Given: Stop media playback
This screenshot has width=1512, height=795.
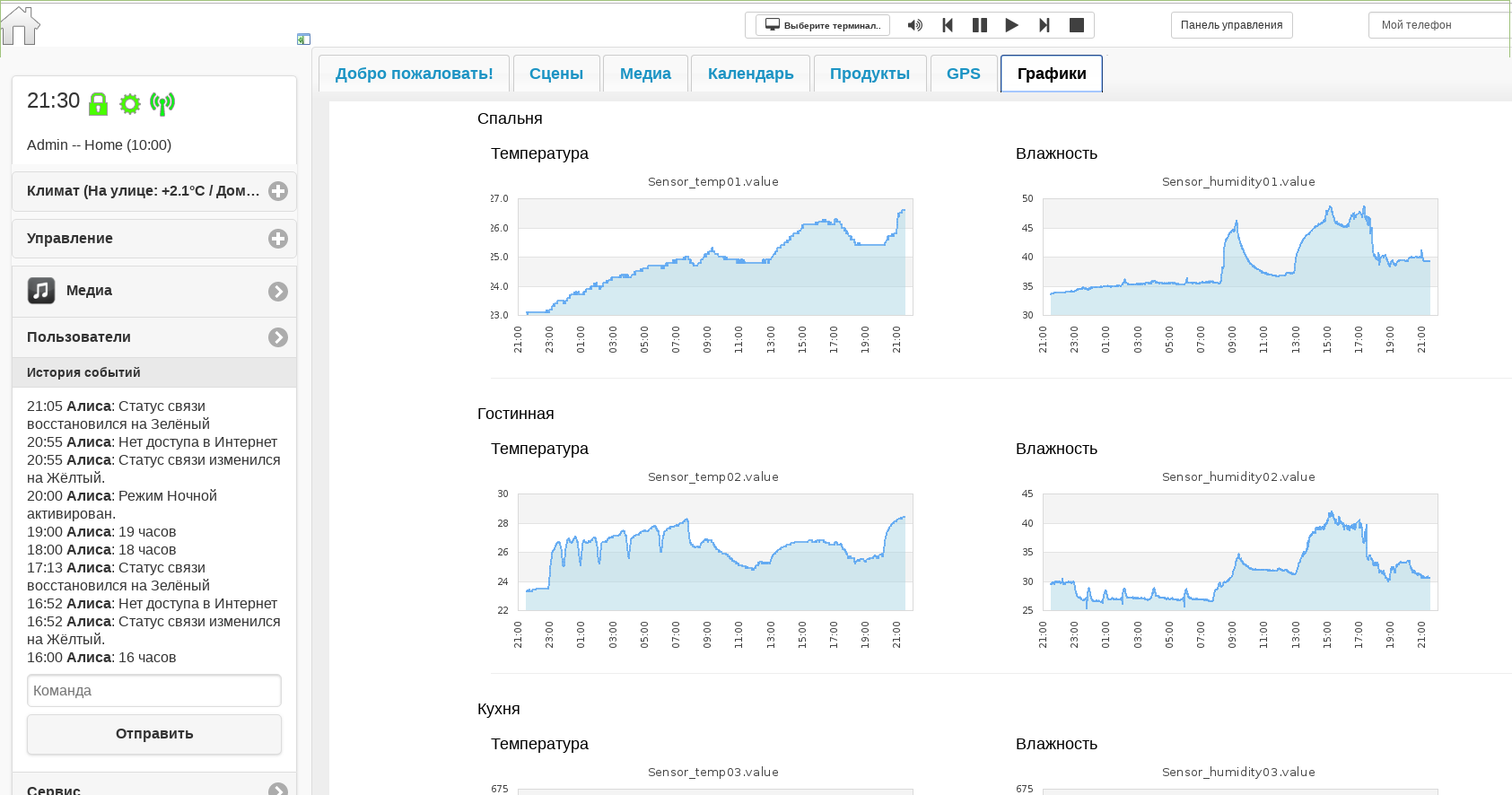Looking at the screenshot, I should coord(1077,25).
